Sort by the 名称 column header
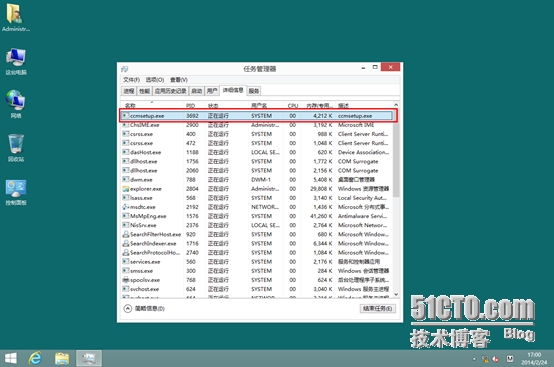This screenshot has height=367, width=554. (152, 105)
